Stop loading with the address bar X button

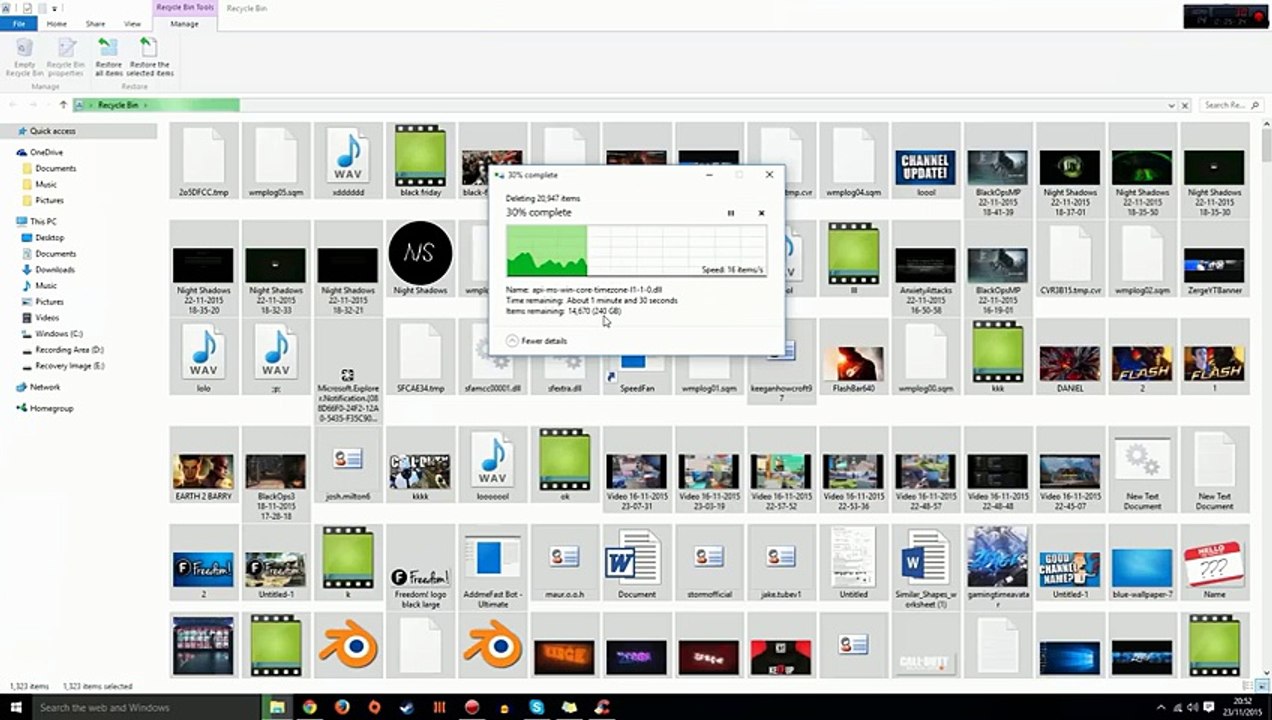click(1185, 105)
